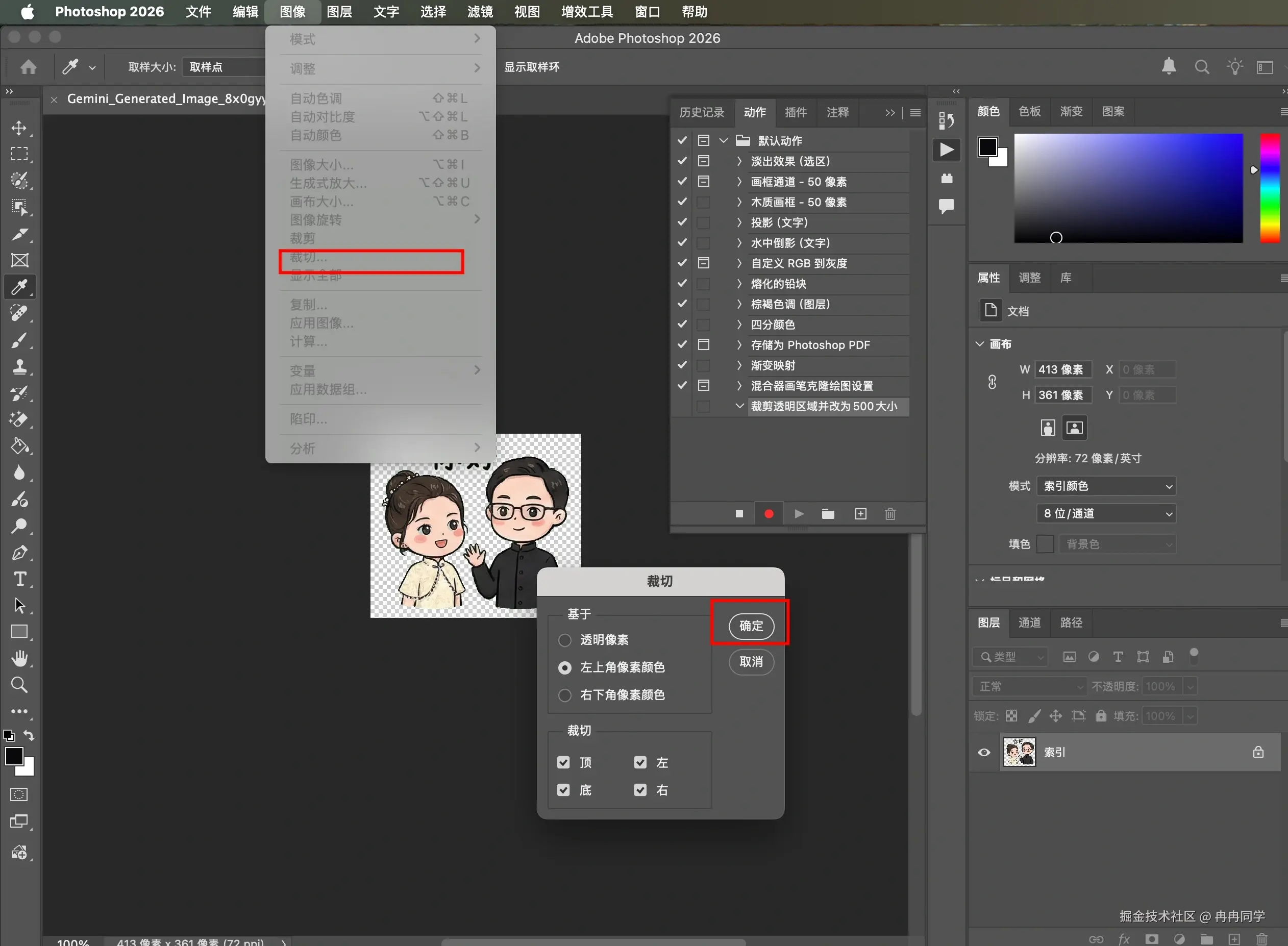Uncheck the top trim checkbox
This screenshot has width=1288, height=946.
(x=563, y=762)
